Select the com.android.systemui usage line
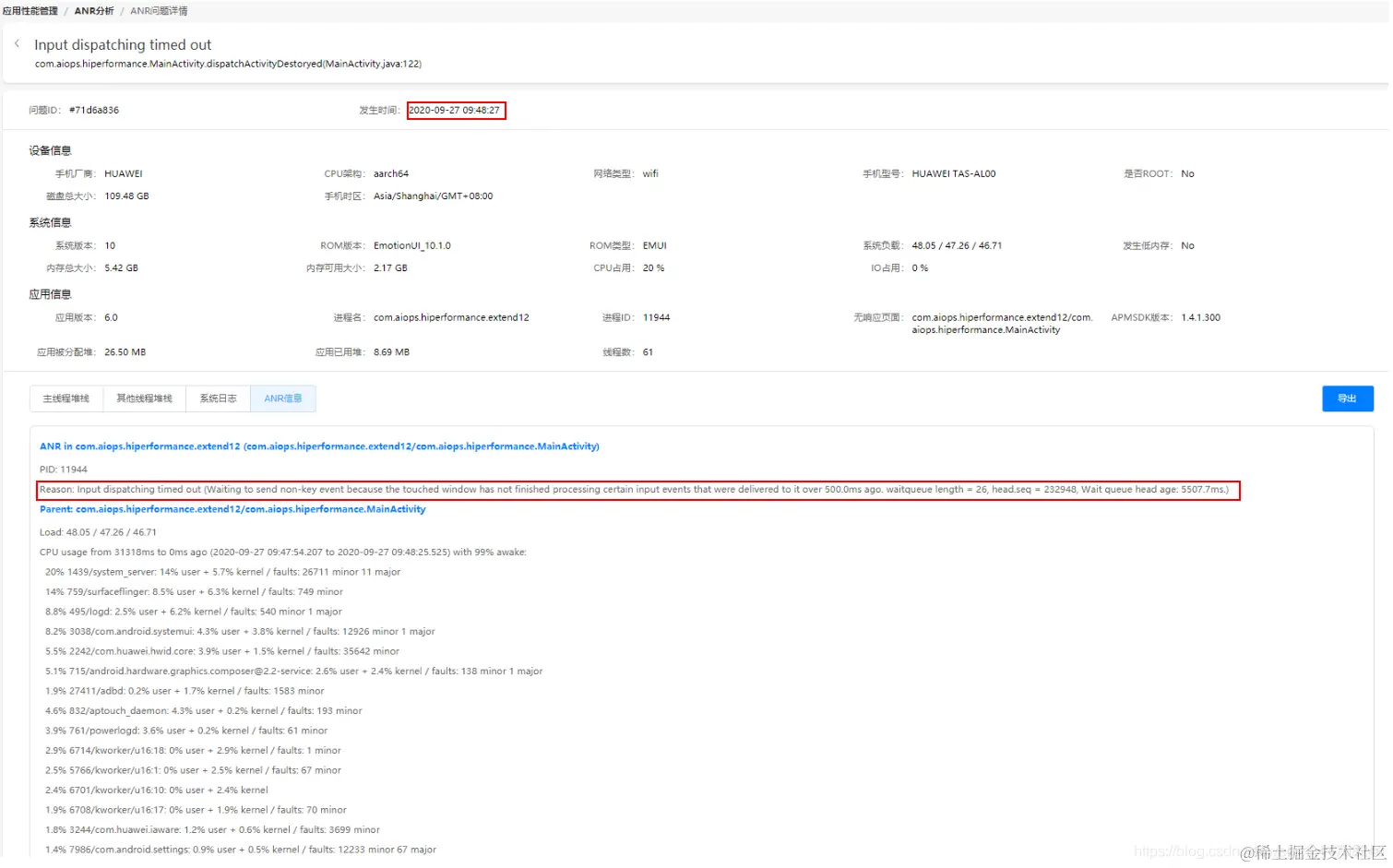The width and height of the screenshot is (1393, 868). click(240, 632)
